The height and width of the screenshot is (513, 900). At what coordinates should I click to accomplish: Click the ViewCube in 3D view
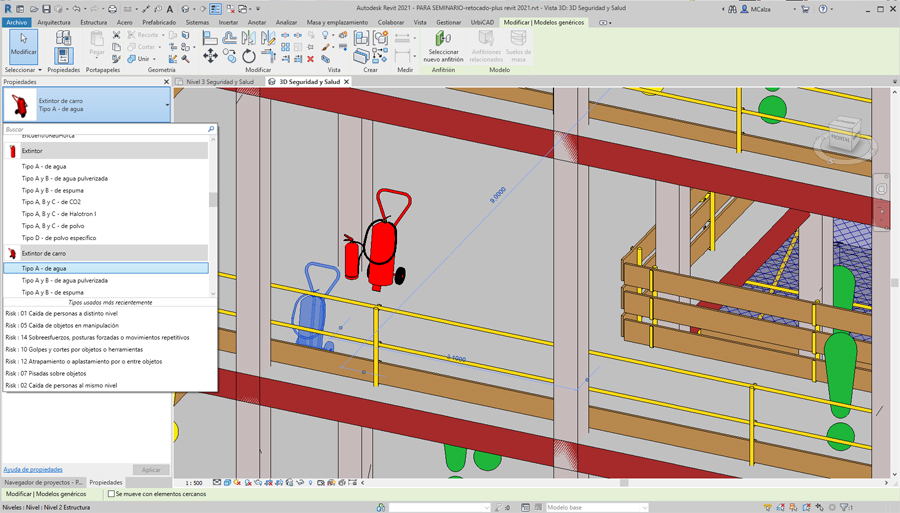point(842,140)
